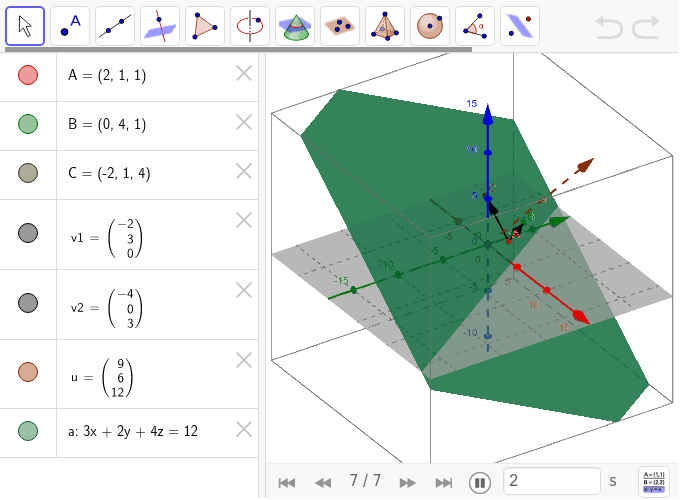Advance one construction step
The height and width of the screenshot is (500, 680).
click(407, 482)
